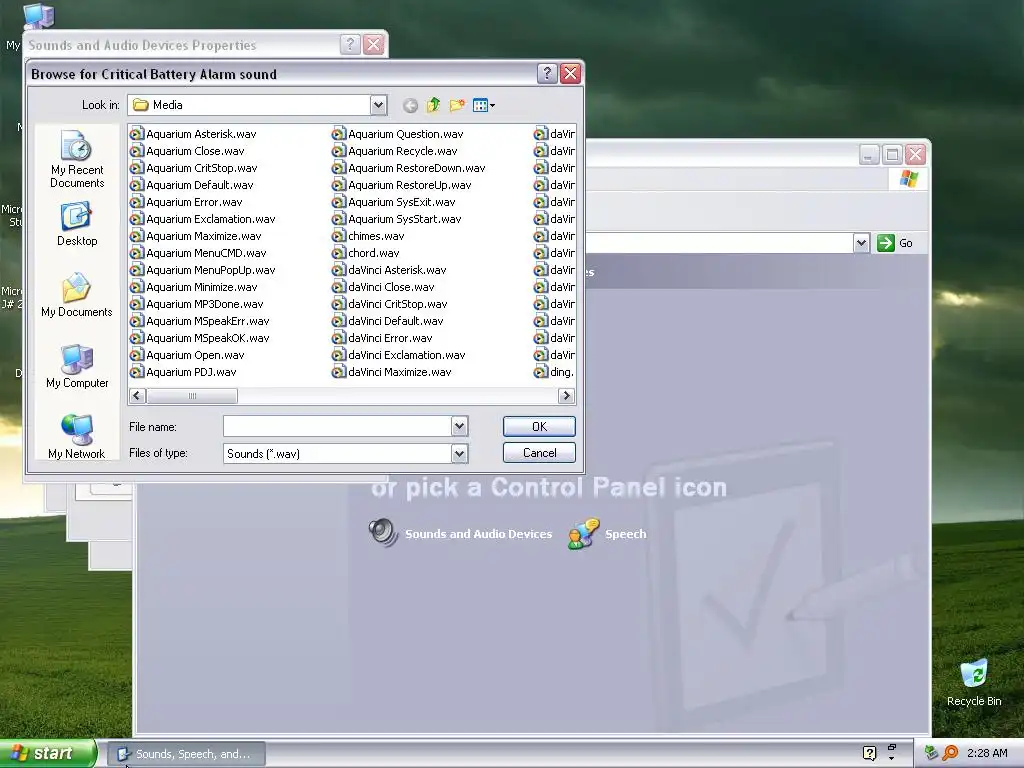Open Sounds and Audio Devices in Control Panel
Screen dimensions: 1024x768
pos(460,534)
